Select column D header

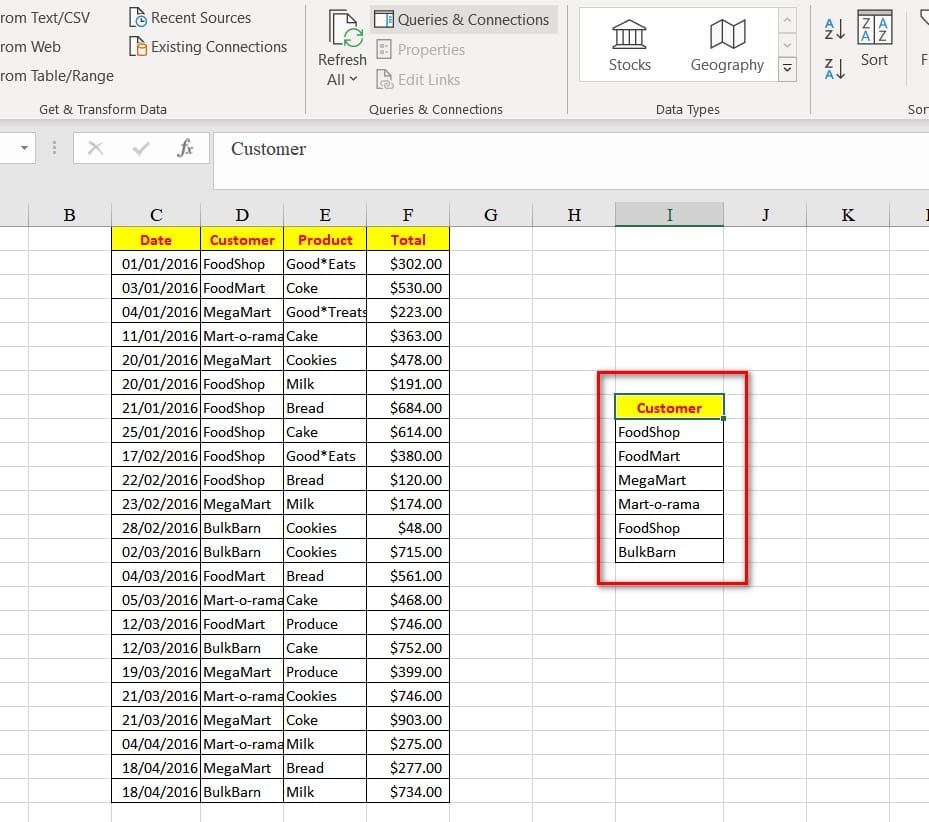pyautogui.click(x=242, y=215)
